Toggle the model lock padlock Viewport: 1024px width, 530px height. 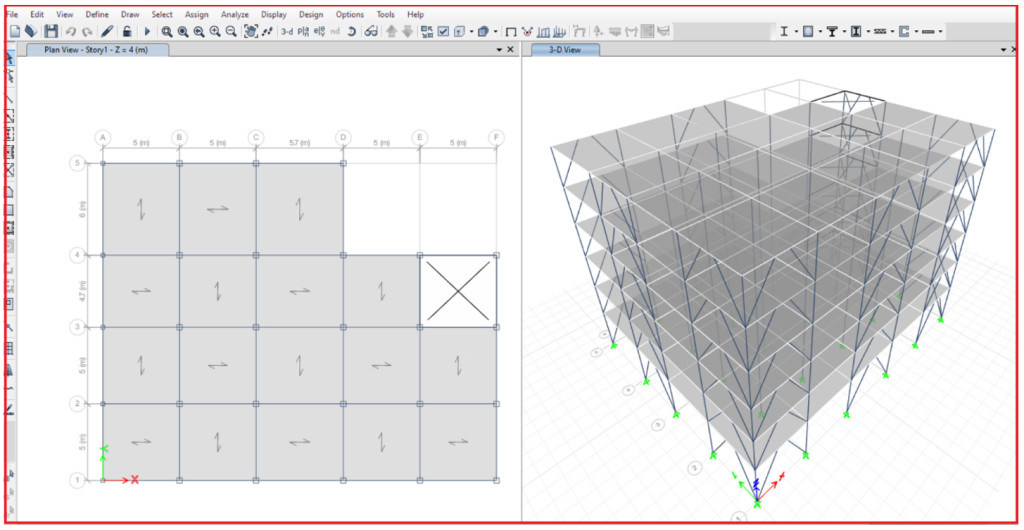127,31
